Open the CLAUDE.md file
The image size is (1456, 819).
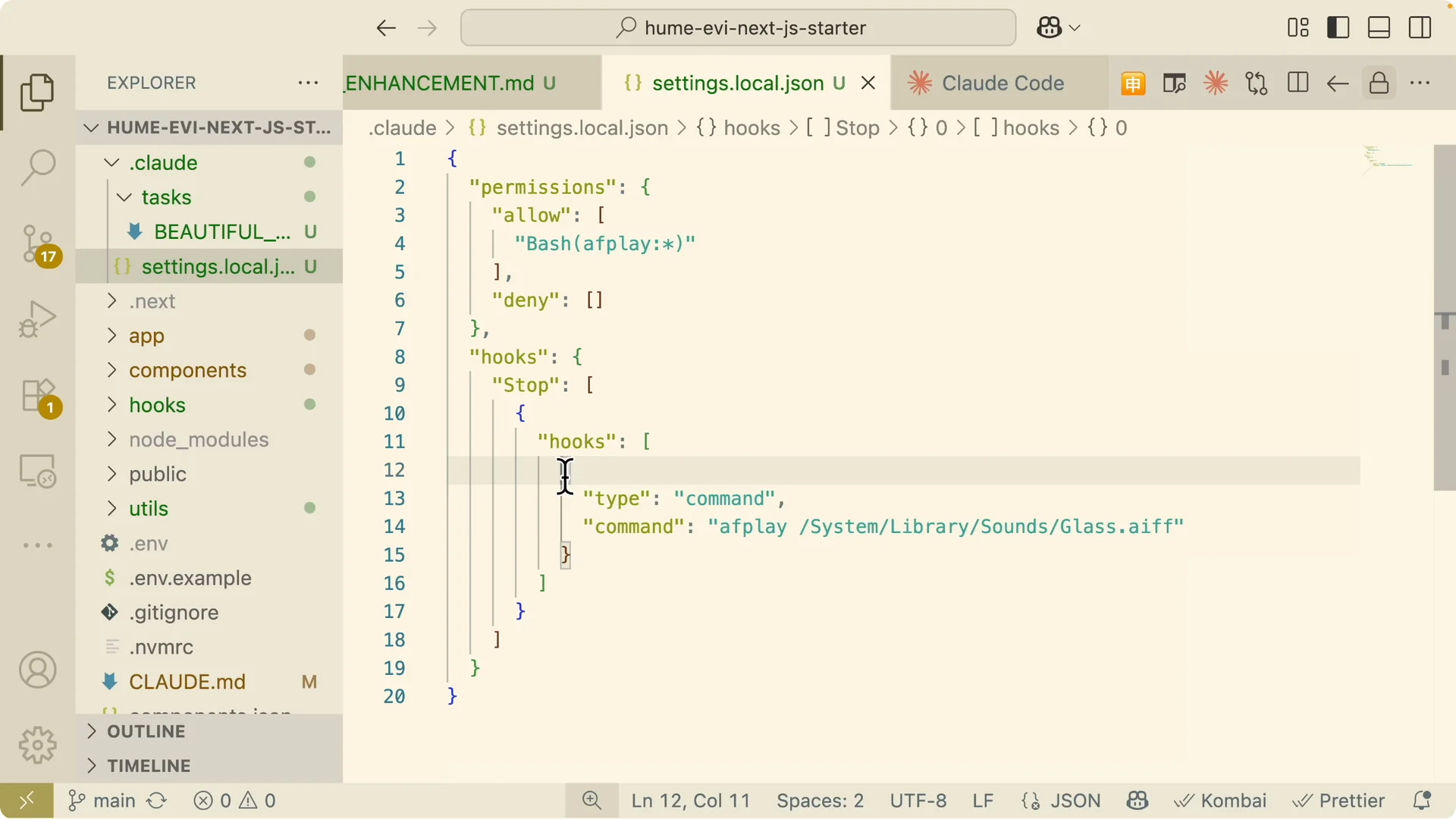(x=210, y=682)
